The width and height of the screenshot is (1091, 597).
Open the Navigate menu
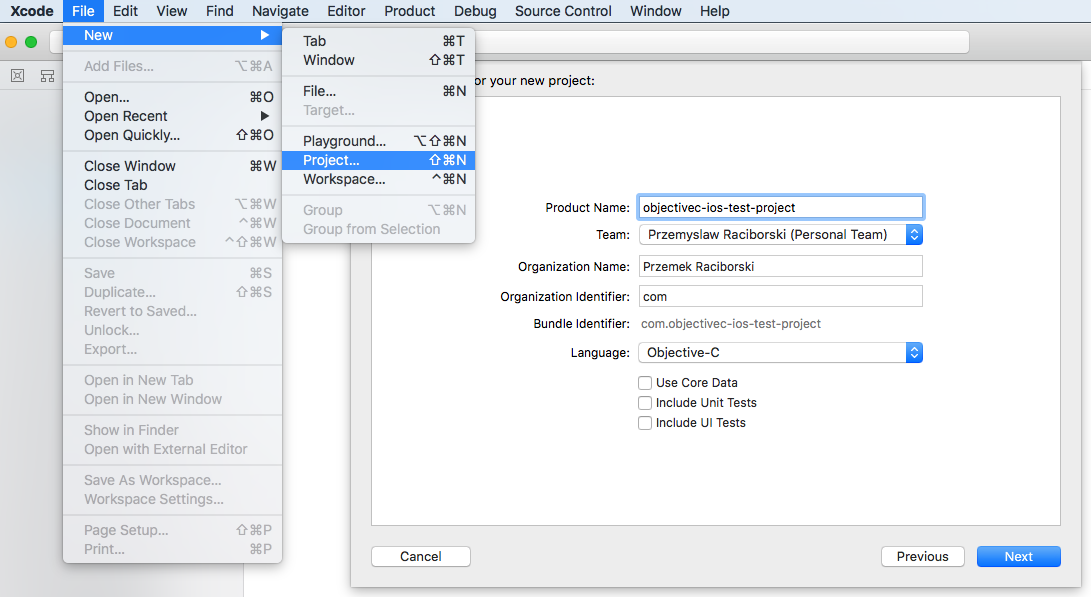click(x=279, y=11)
